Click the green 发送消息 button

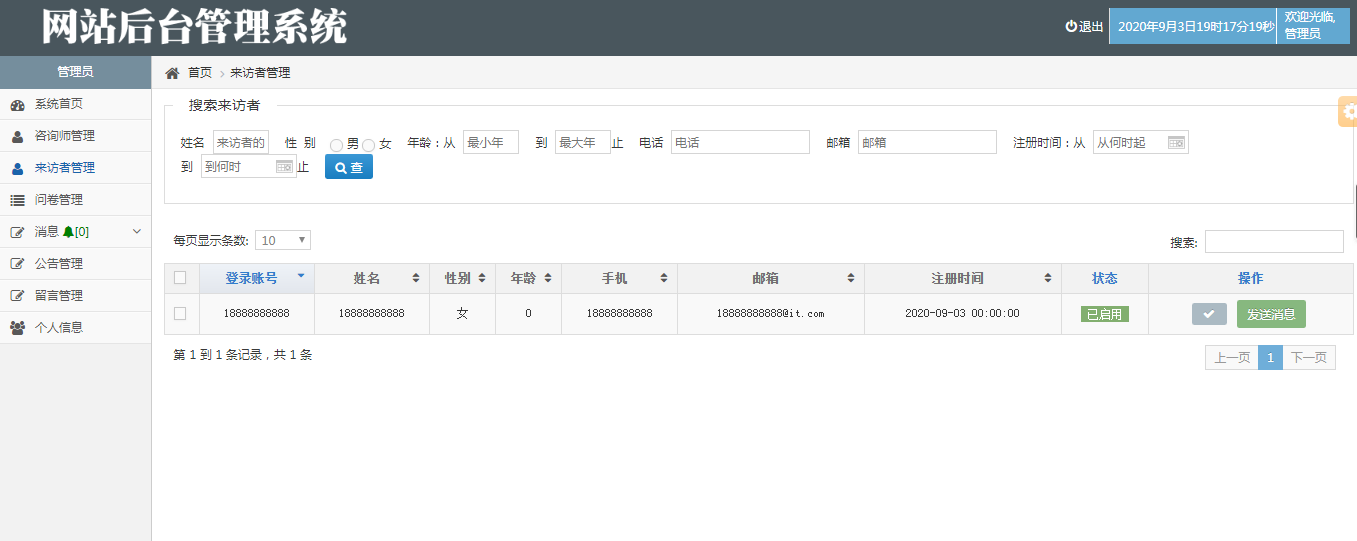pos(1271,314)
